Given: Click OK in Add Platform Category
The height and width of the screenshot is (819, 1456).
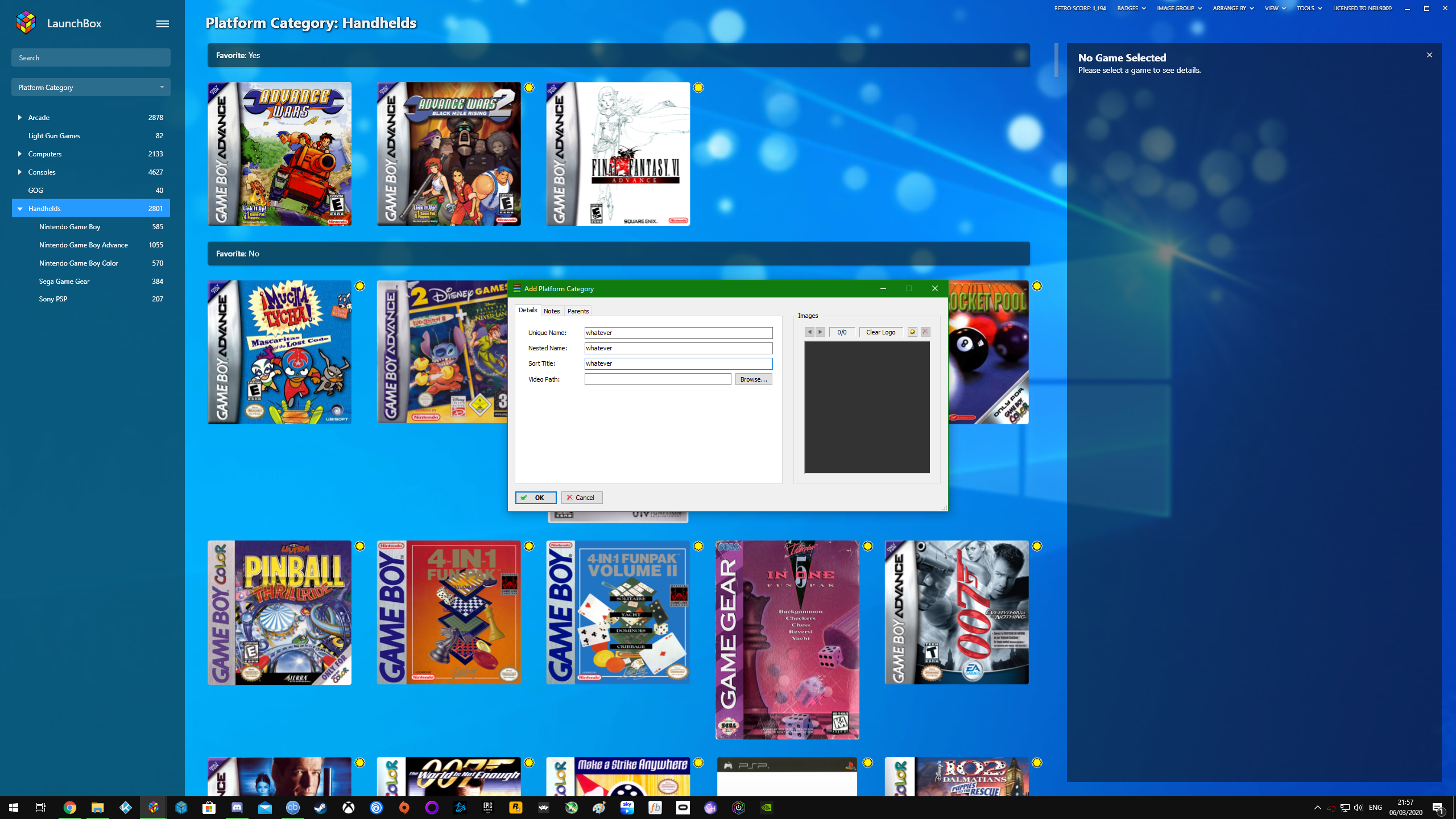Looking at the screenshot, I should pyautogui.click(x=536, y=498).
